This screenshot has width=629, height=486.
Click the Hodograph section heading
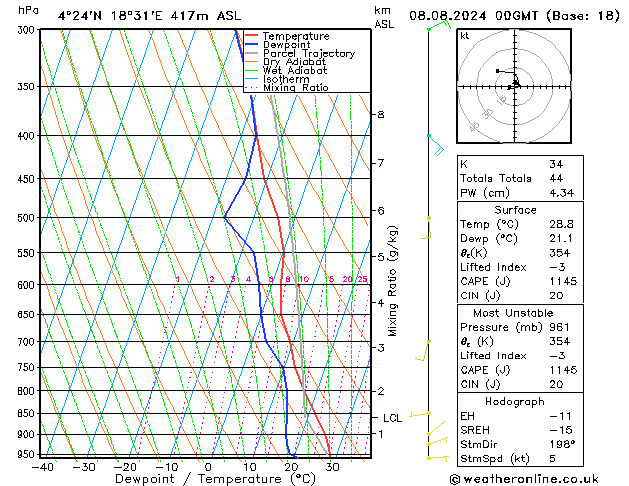515,402
